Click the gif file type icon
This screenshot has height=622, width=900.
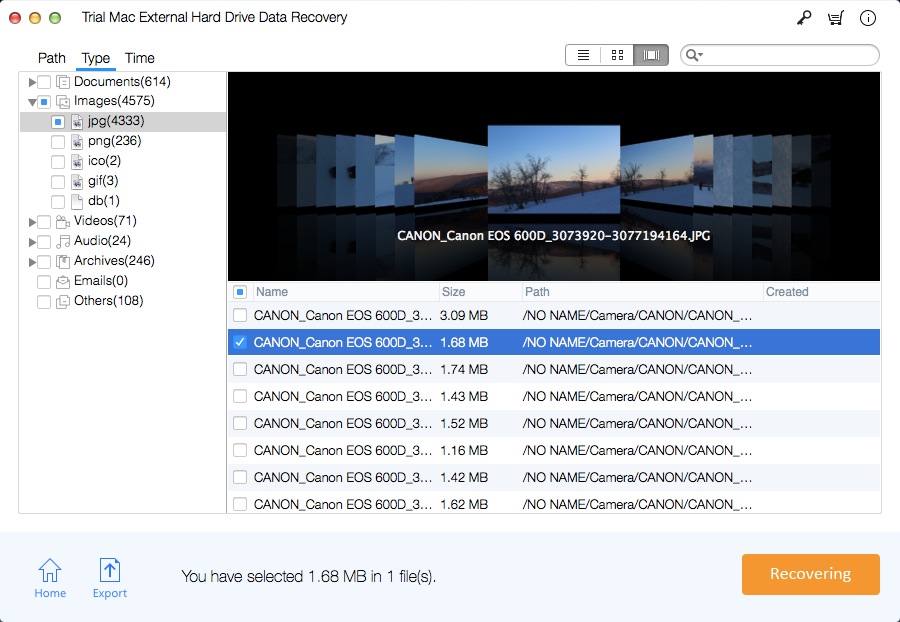[x=77, y=182]
